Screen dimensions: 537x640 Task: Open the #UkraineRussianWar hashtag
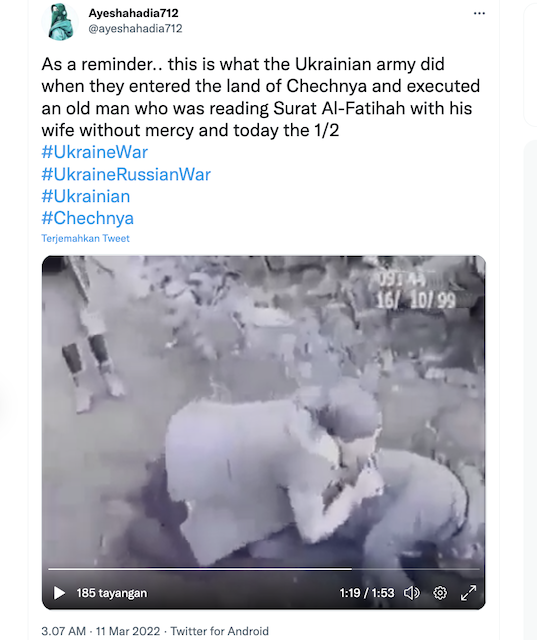pyautogui.click(x=126, y=174)
